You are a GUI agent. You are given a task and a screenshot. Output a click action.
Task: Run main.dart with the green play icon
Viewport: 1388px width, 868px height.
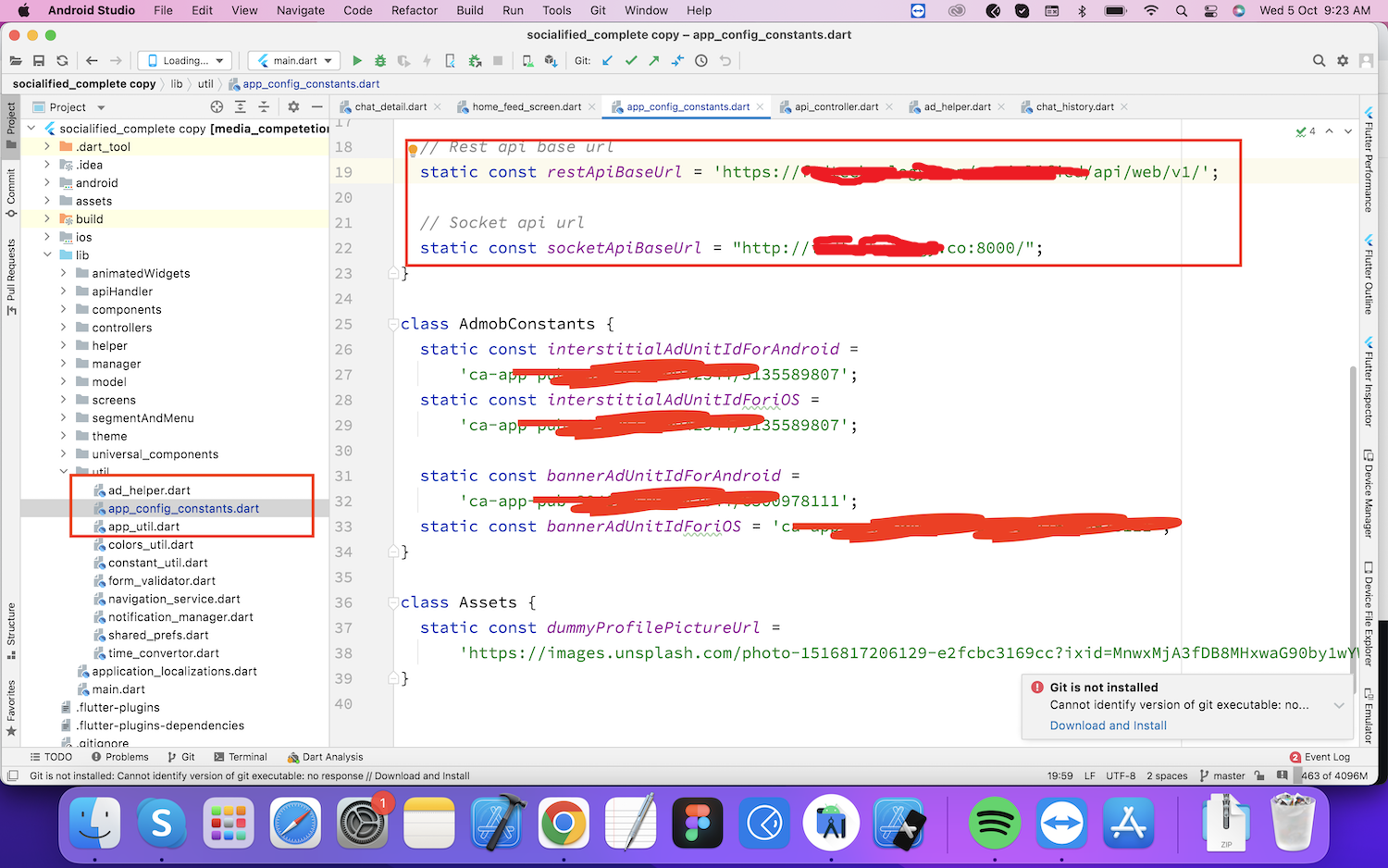tap(357, 61)
